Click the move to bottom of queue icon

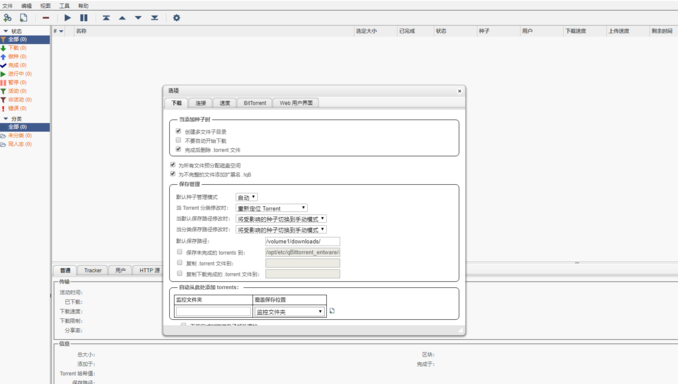154,18
